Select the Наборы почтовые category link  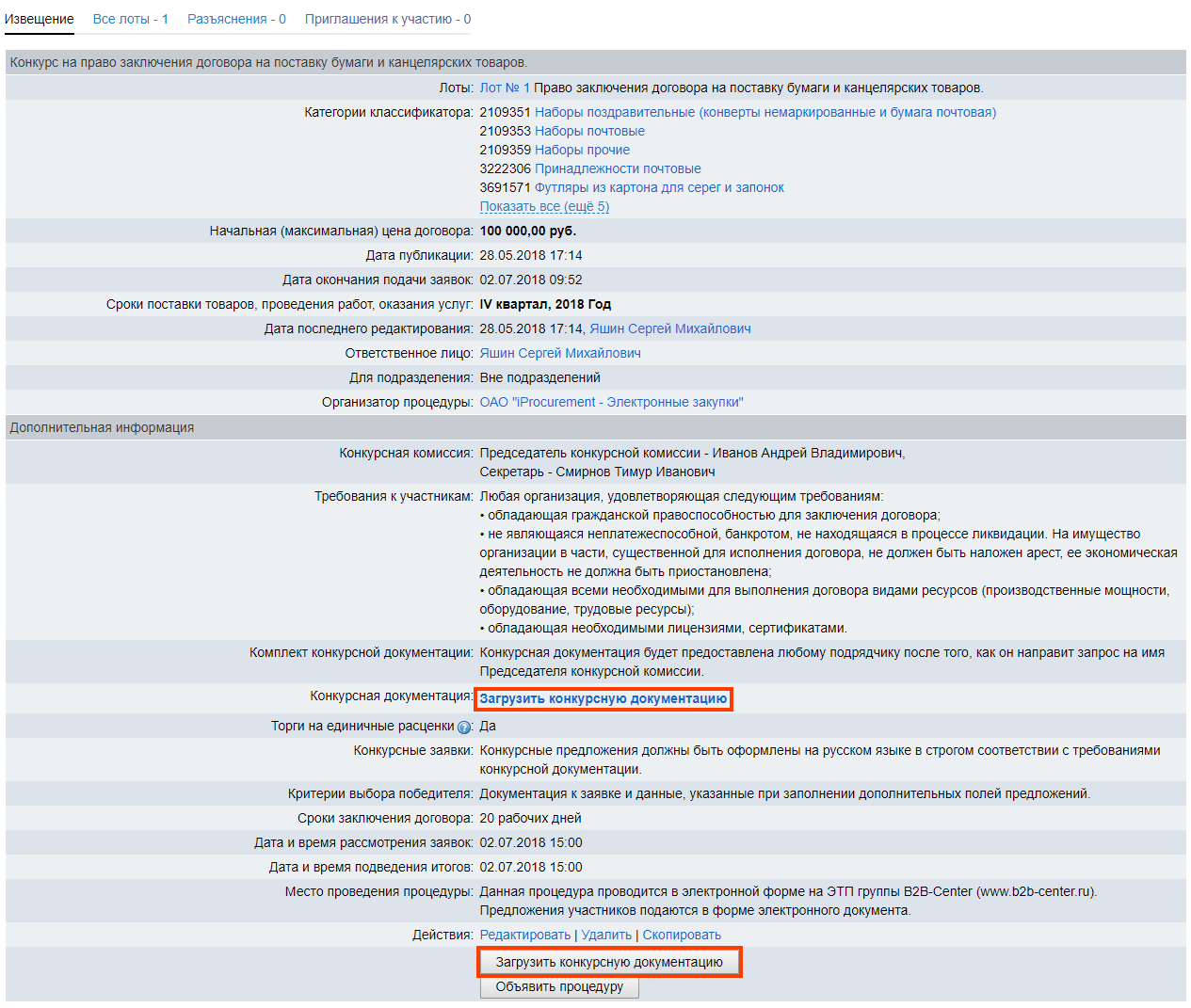point(589,131)
